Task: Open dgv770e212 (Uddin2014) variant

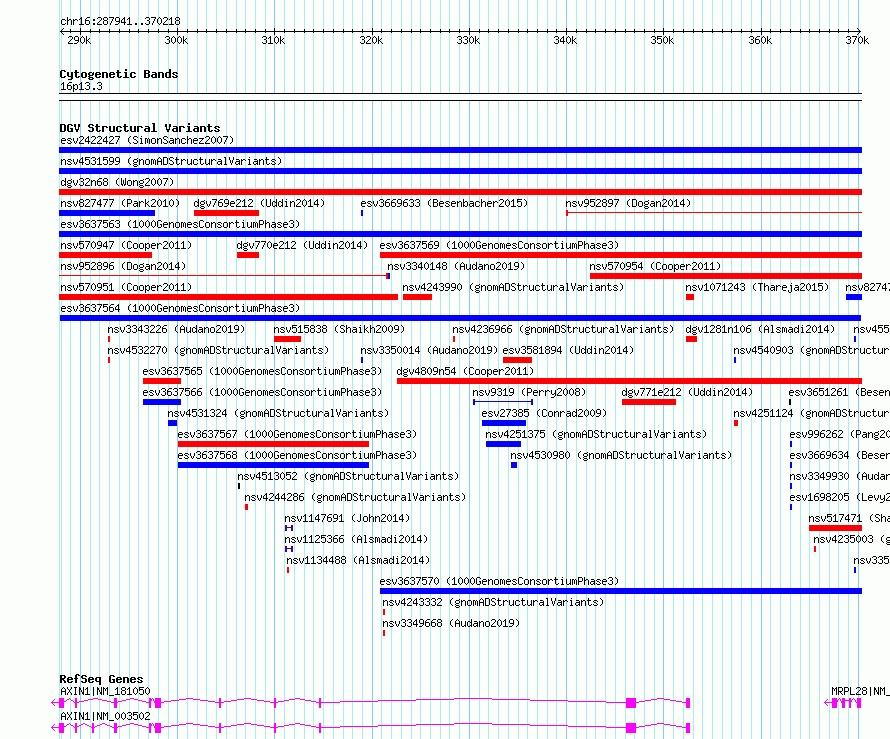Action: pyautogui.click(x=302, y=245)
